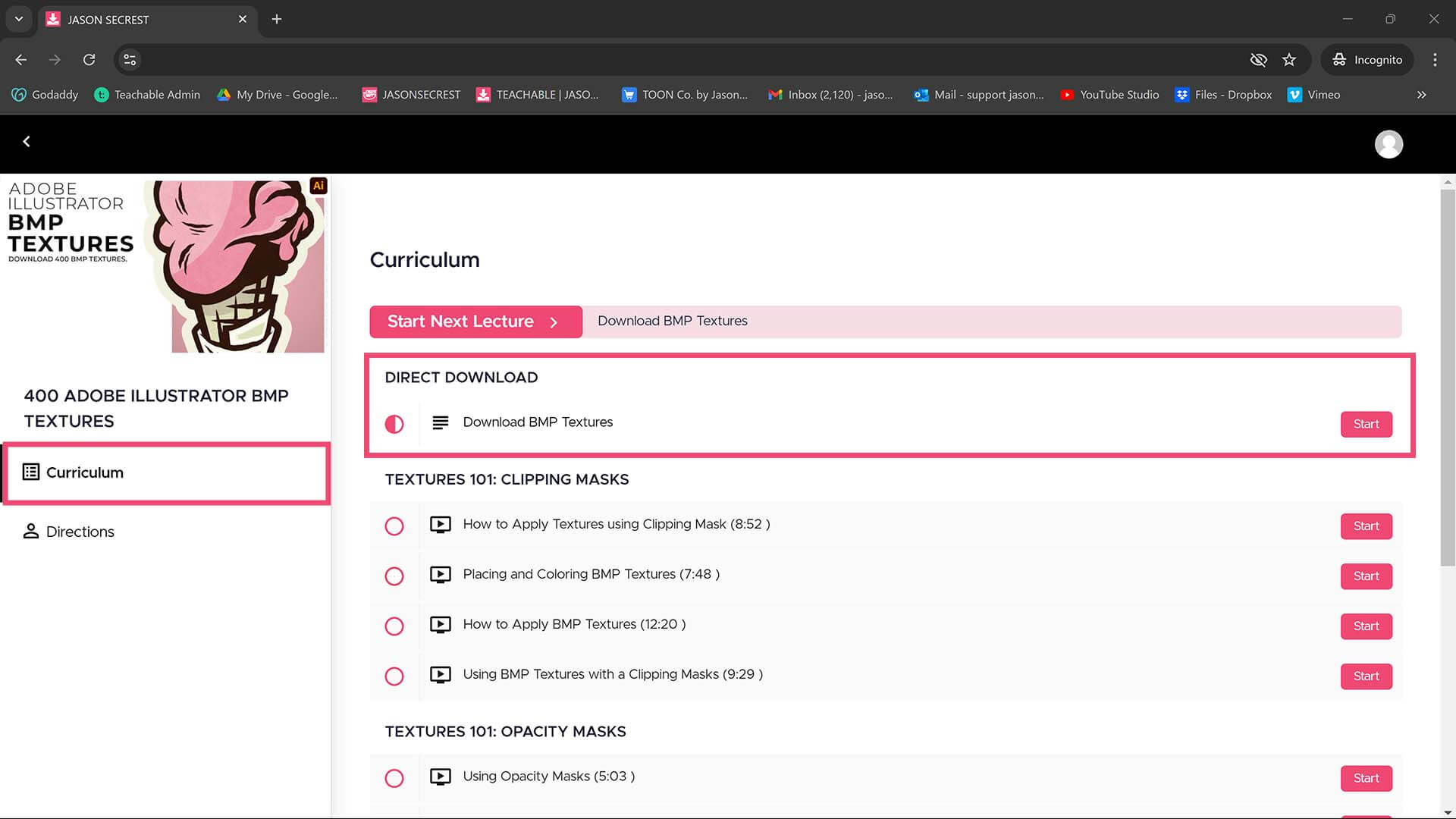This screenshot has width=1456, height=819.
Task: Open the YouTube Studio bookmark
Action: (x=1110, y=95)
